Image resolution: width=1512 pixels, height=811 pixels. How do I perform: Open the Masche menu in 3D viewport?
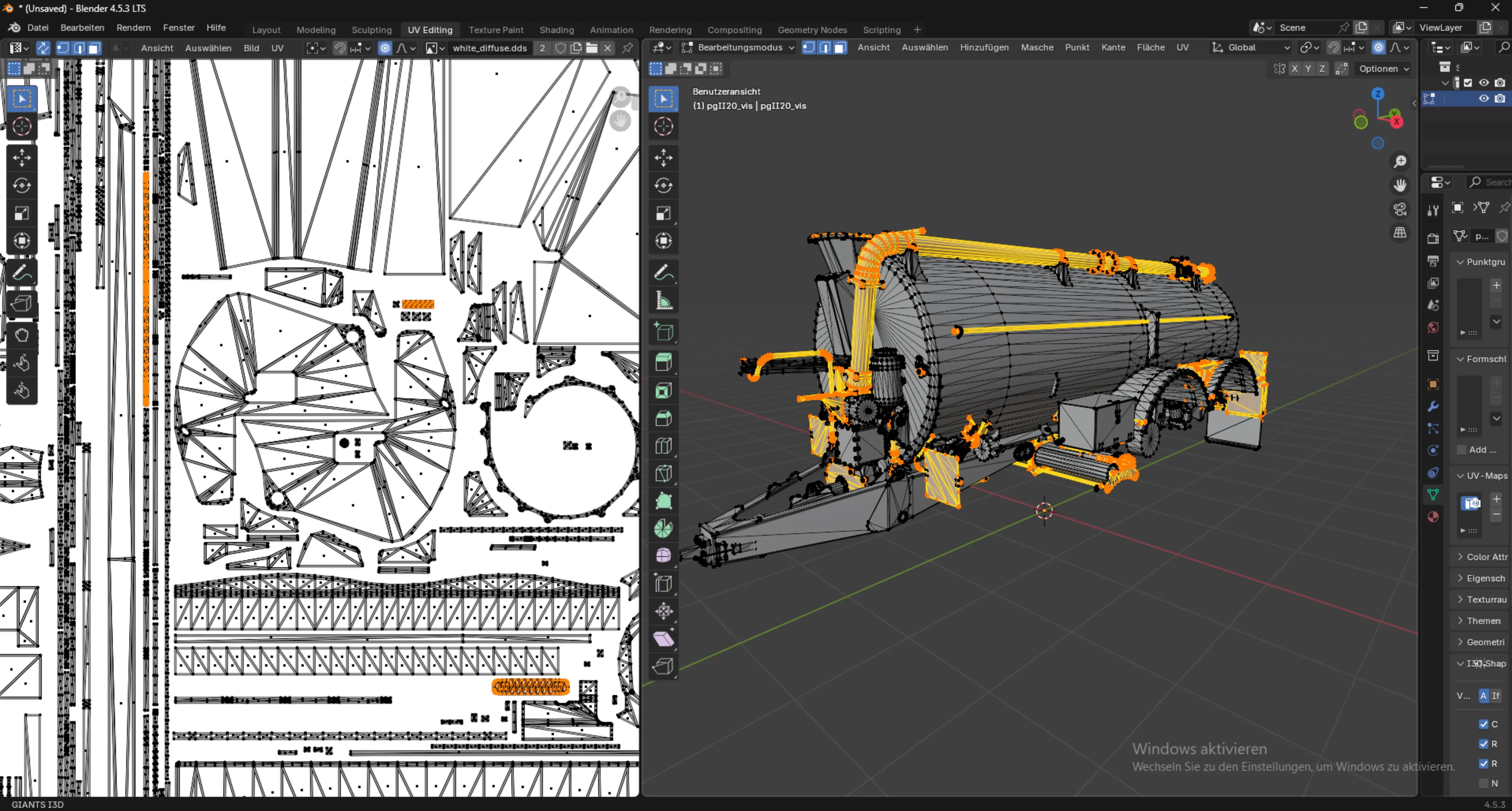tap(1037, 48)
